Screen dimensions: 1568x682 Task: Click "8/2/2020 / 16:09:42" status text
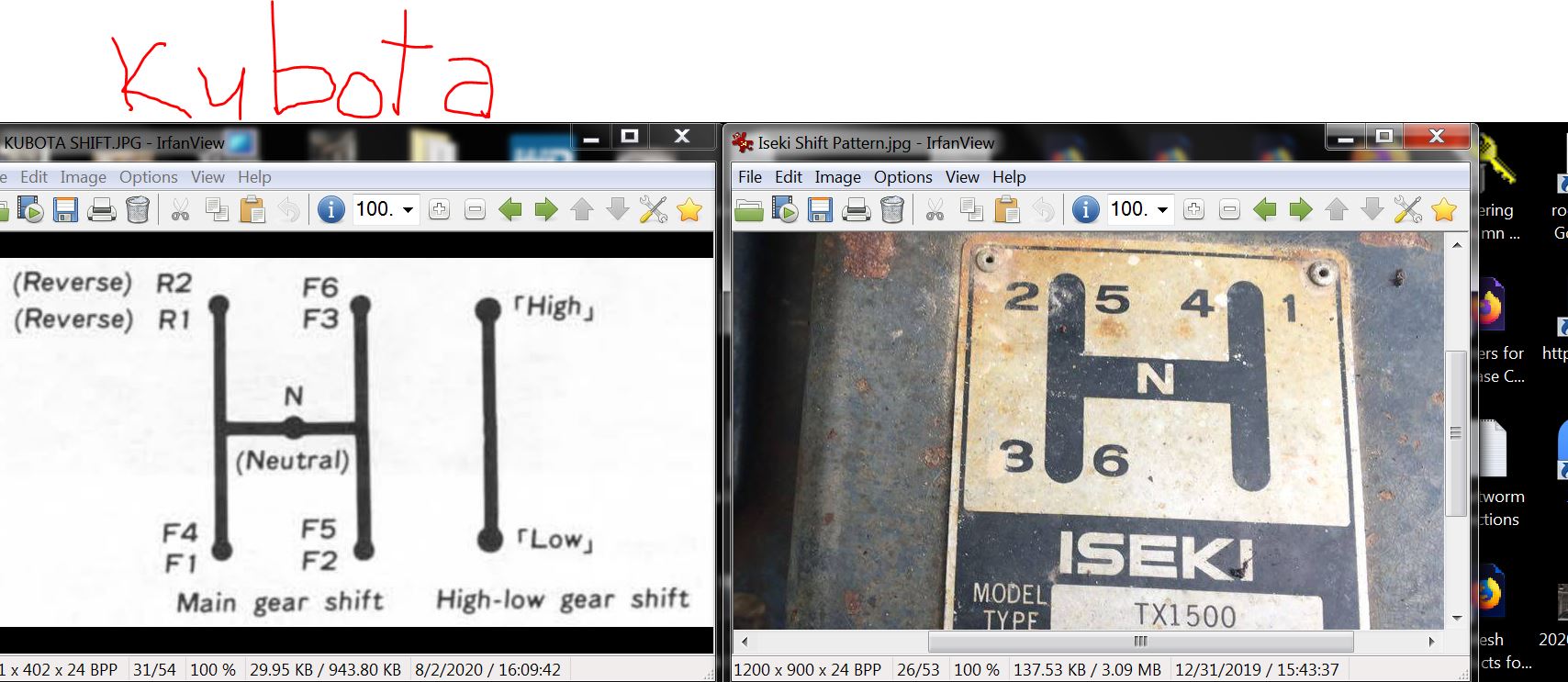[x=487, y=670]
